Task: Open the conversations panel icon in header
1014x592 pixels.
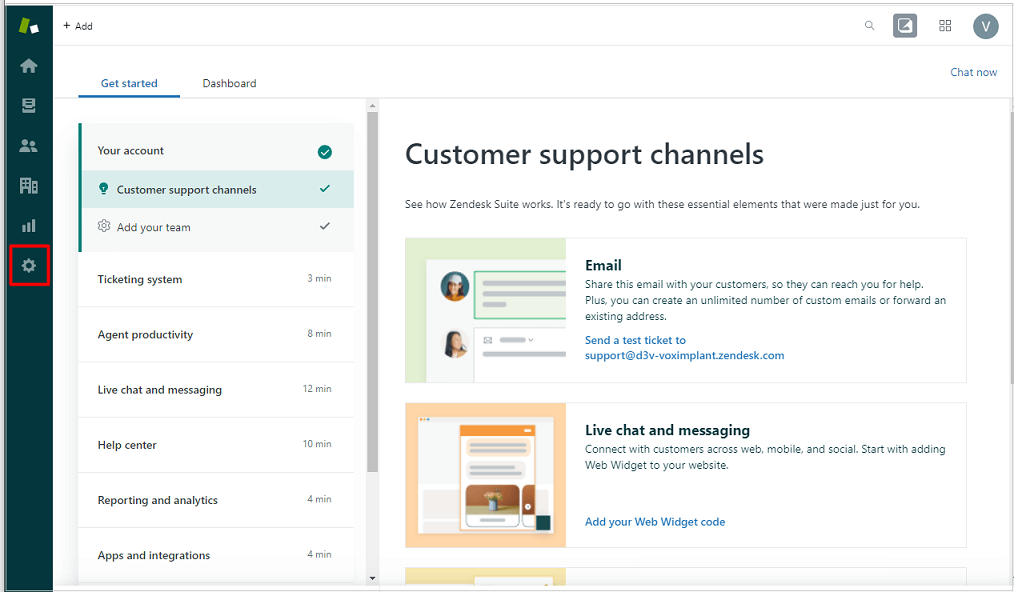Action: (x=905, y=26)
